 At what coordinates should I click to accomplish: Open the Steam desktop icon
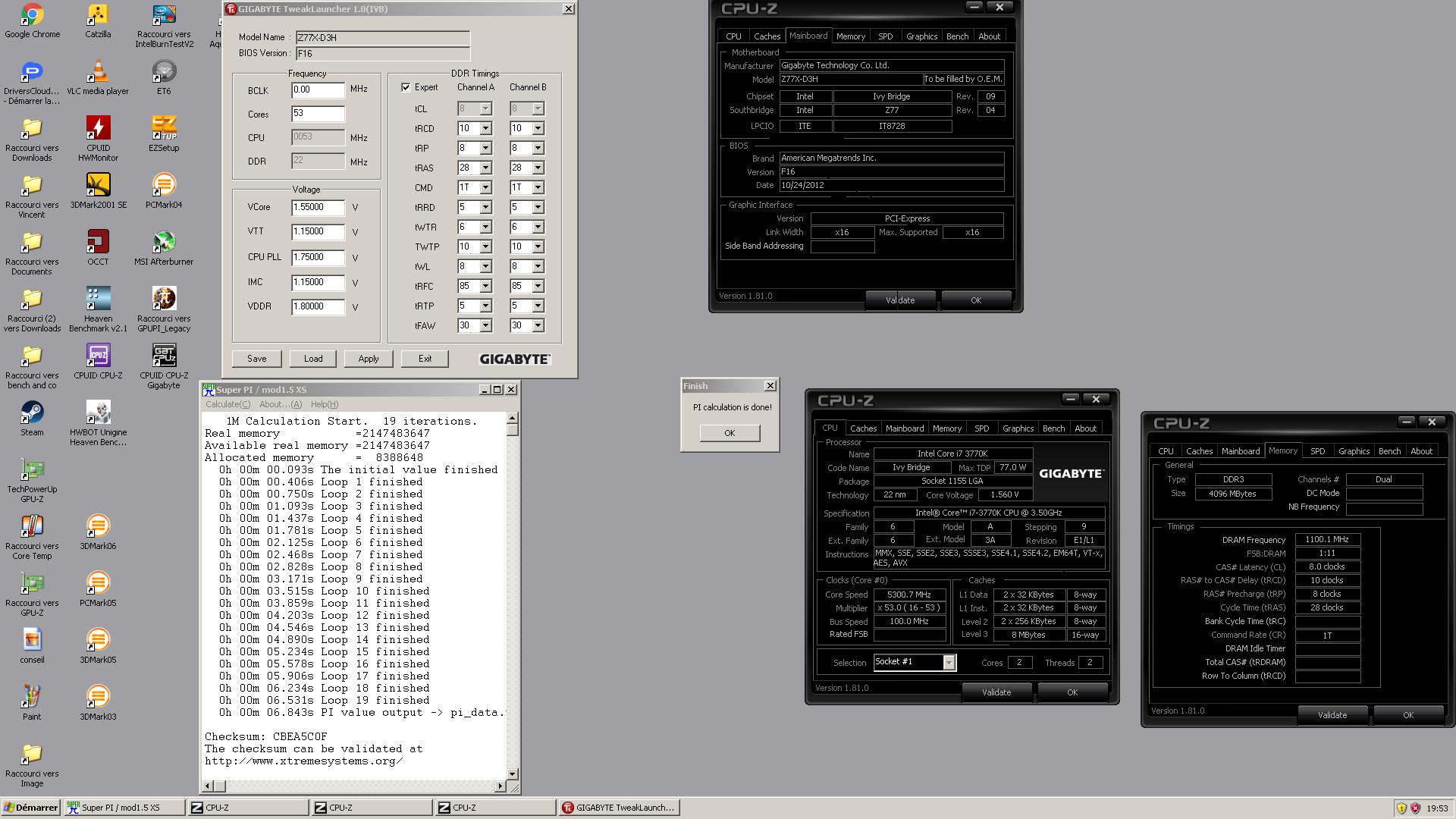click(32, 419)
